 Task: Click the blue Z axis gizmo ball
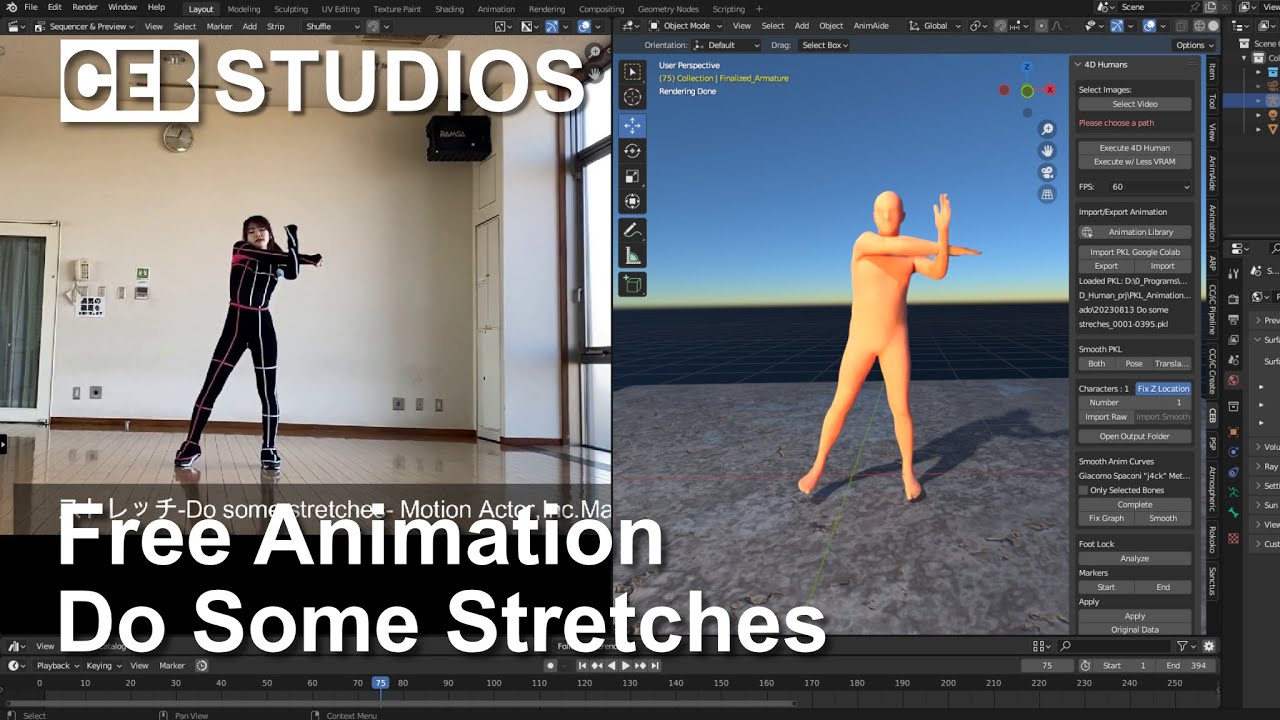tap(1027, 67)
